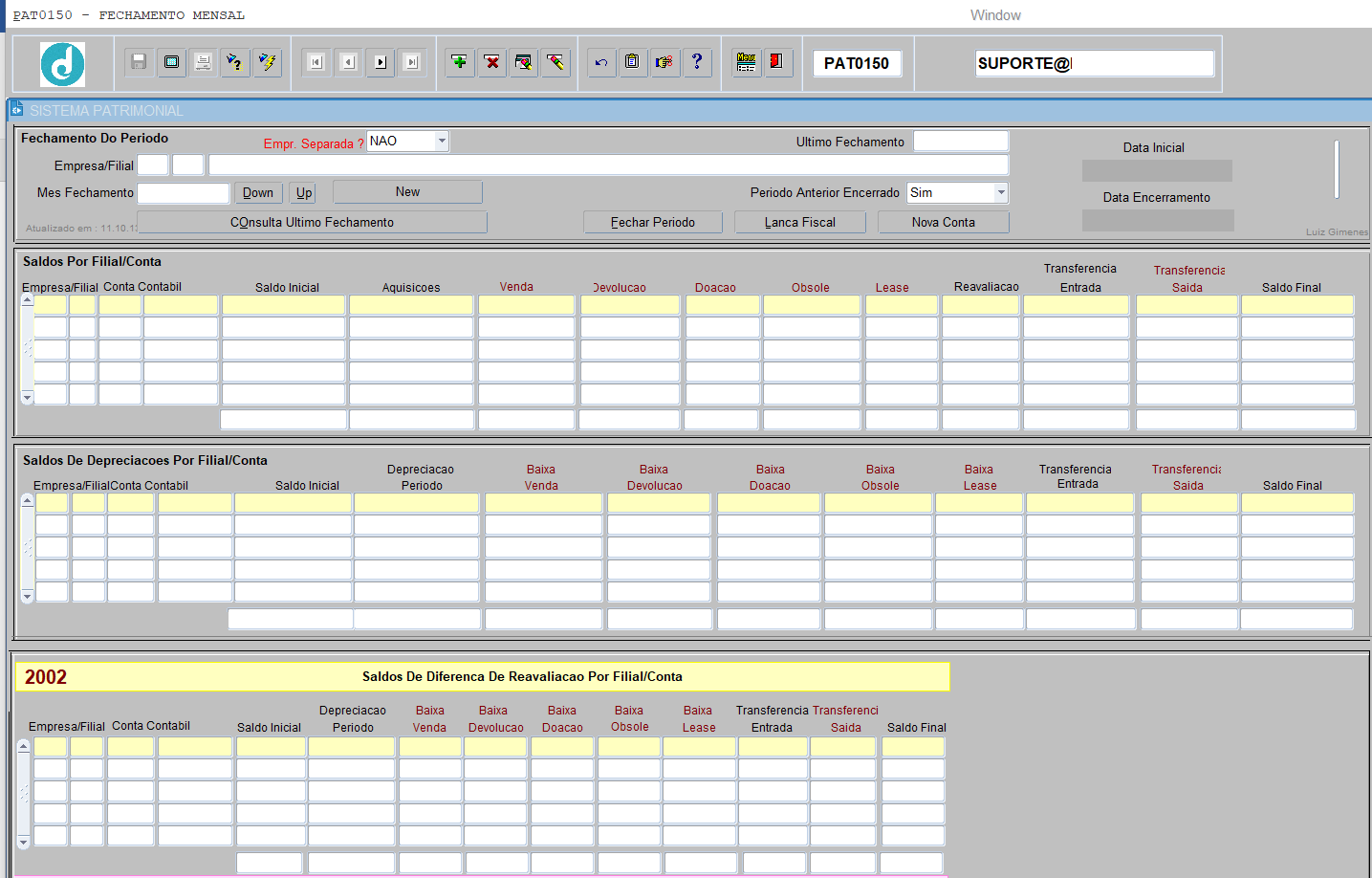
Task: Click the Fechar Periodo button
Action: [x=653, y=222]
